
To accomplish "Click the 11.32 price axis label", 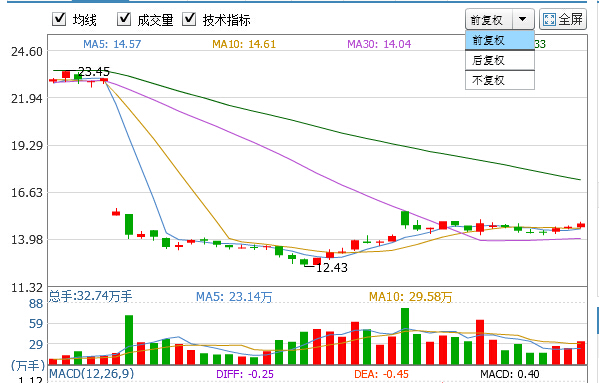I will tap(27, 288).
